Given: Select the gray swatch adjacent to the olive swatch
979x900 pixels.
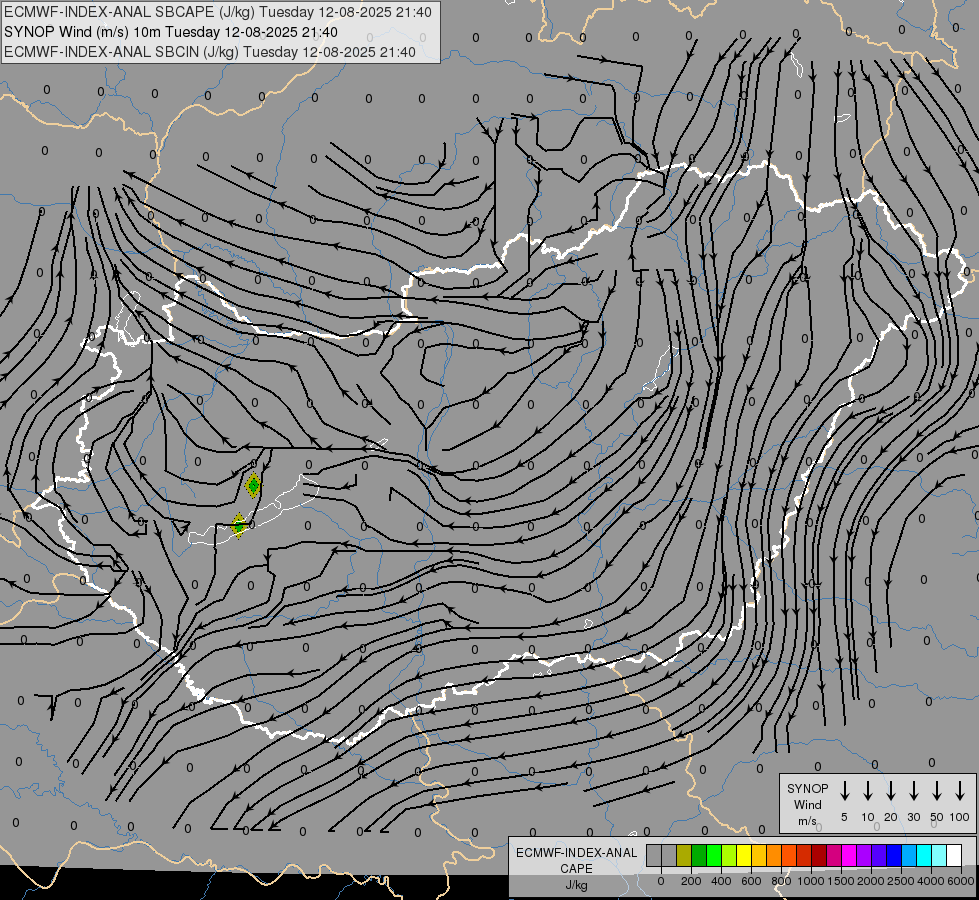Looking at the screenshot, I should [x=669, y=855].
